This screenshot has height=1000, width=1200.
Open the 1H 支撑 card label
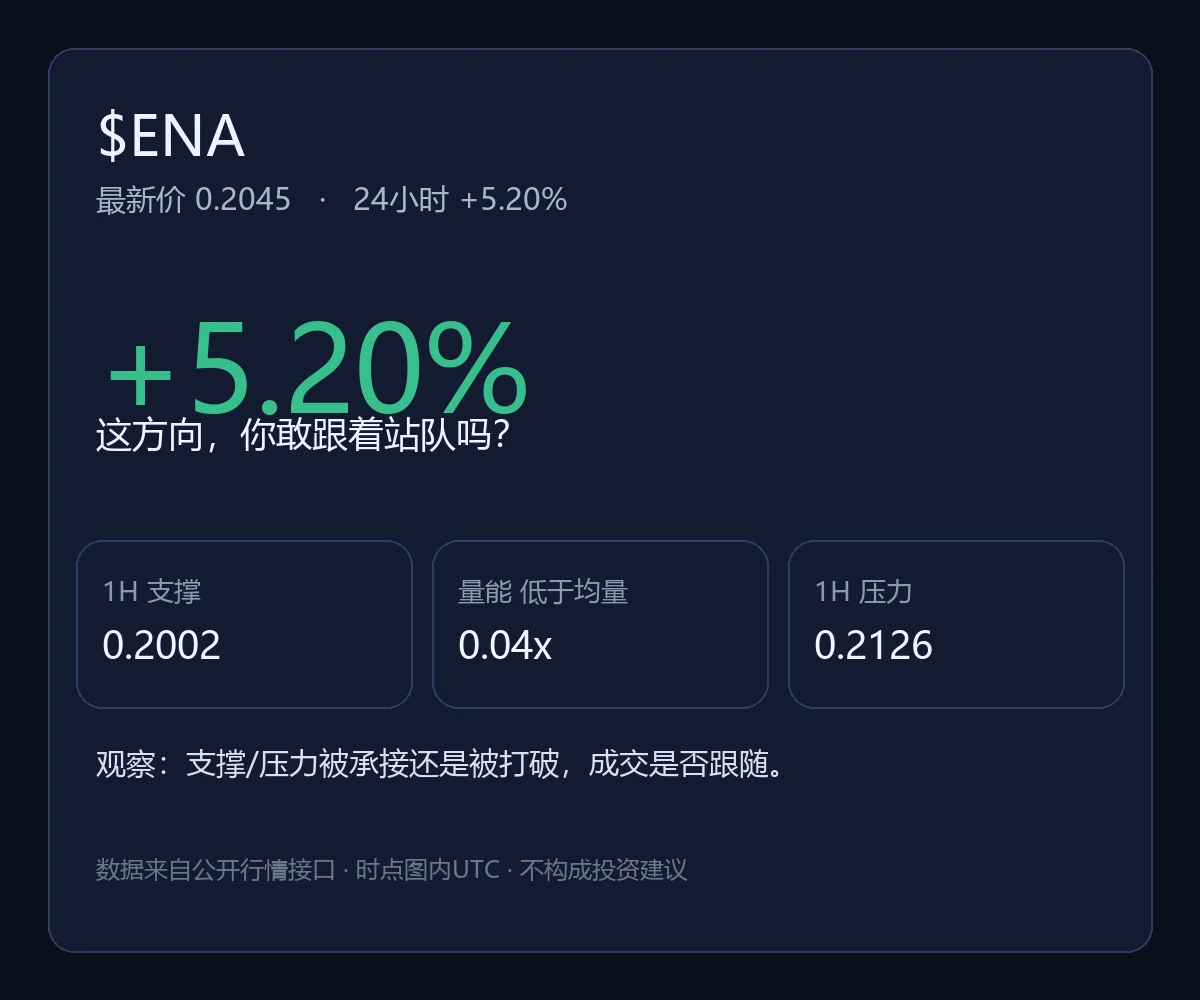(x=152, y=592)
